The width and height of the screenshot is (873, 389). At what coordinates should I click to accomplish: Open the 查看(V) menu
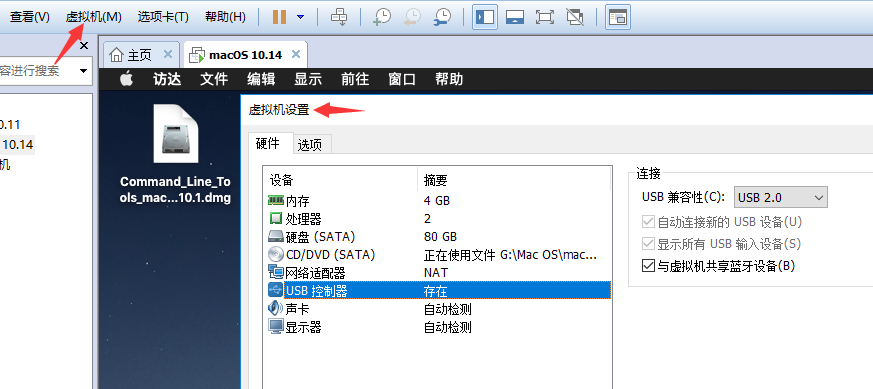pyautogui.click(x=30, y=17)
